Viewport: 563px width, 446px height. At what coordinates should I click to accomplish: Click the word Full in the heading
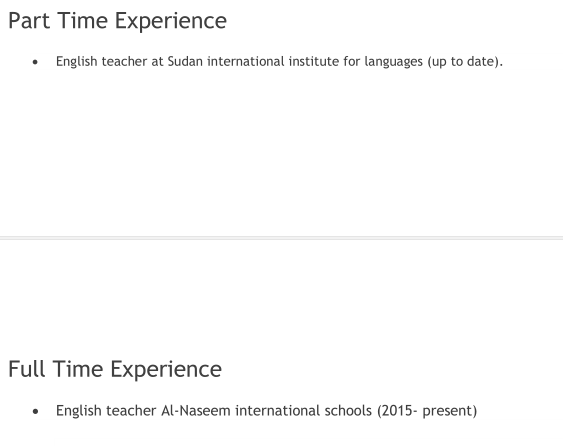point(27,369)
